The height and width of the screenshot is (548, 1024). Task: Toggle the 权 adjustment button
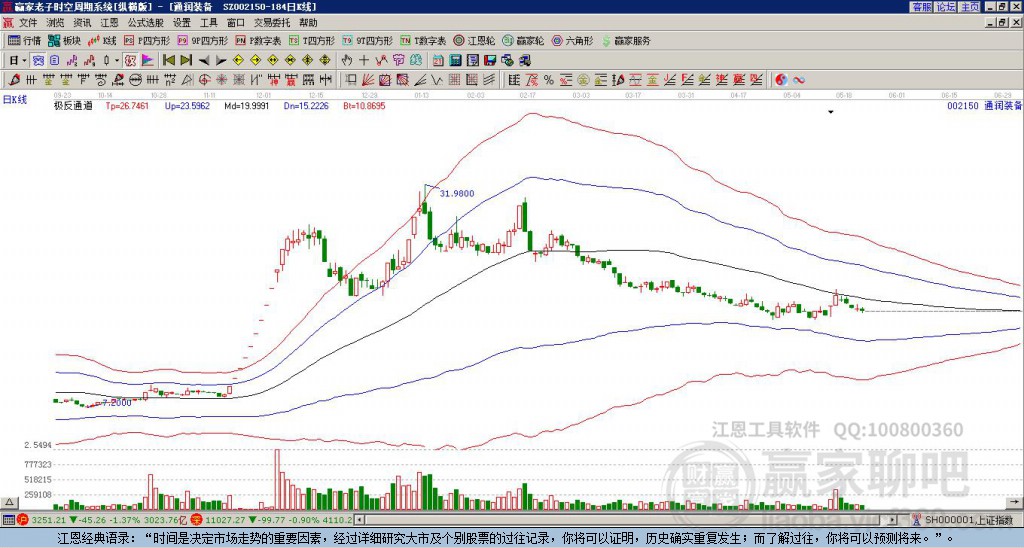[x=130, y=61]
